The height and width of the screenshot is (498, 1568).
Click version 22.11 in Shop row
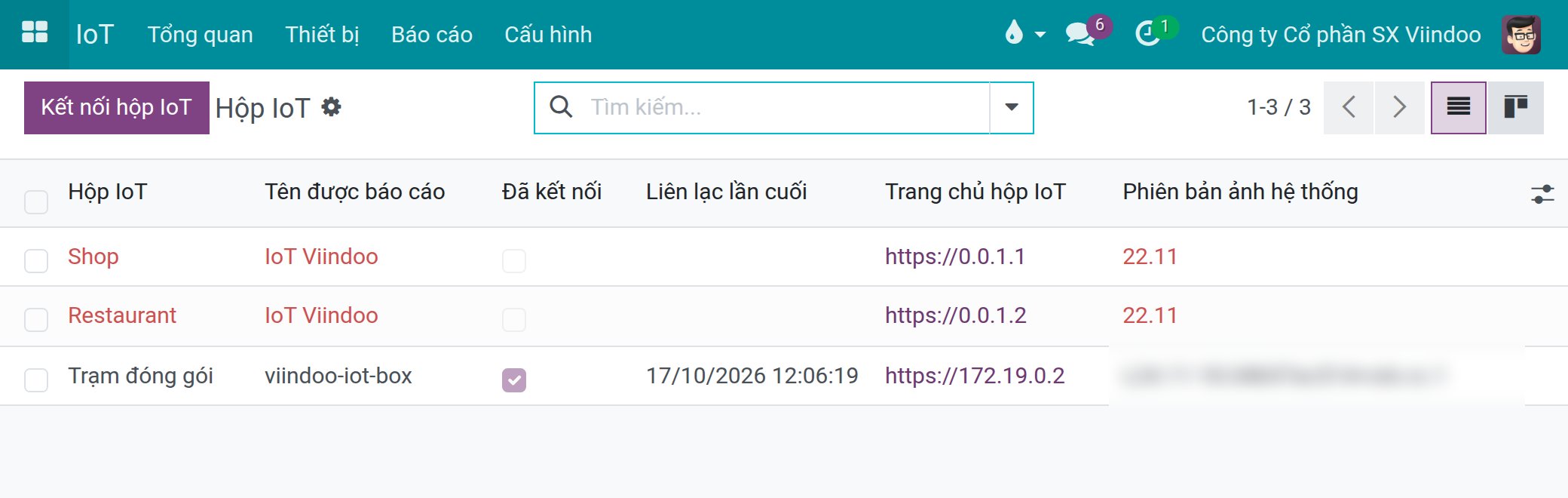tap(1150, 257)
